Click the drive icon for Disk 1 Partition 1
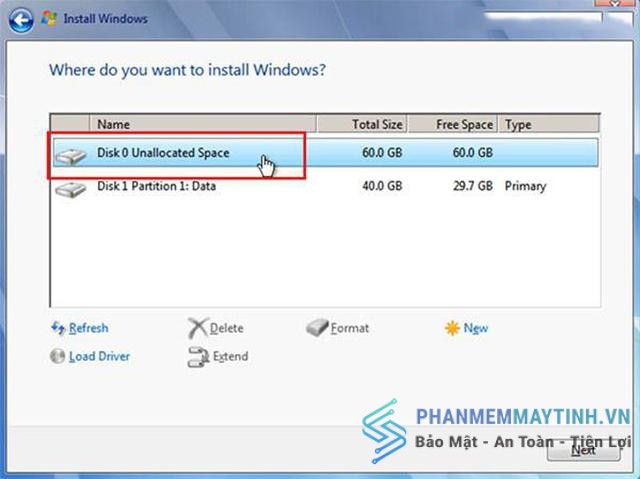 point(71,190)
